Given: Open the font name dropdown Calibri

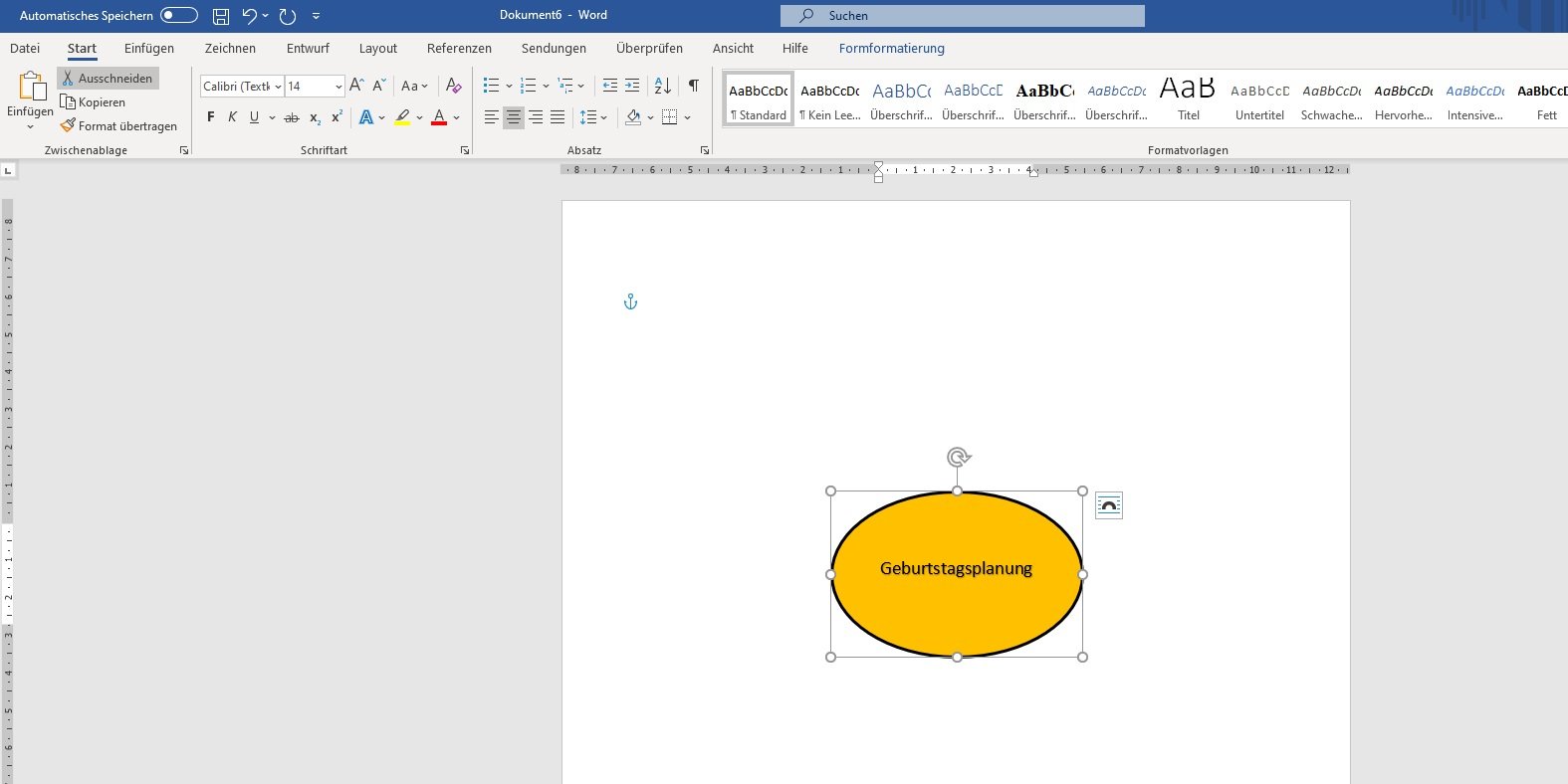Looking at the screenshot, I should [x=278, y=87].
